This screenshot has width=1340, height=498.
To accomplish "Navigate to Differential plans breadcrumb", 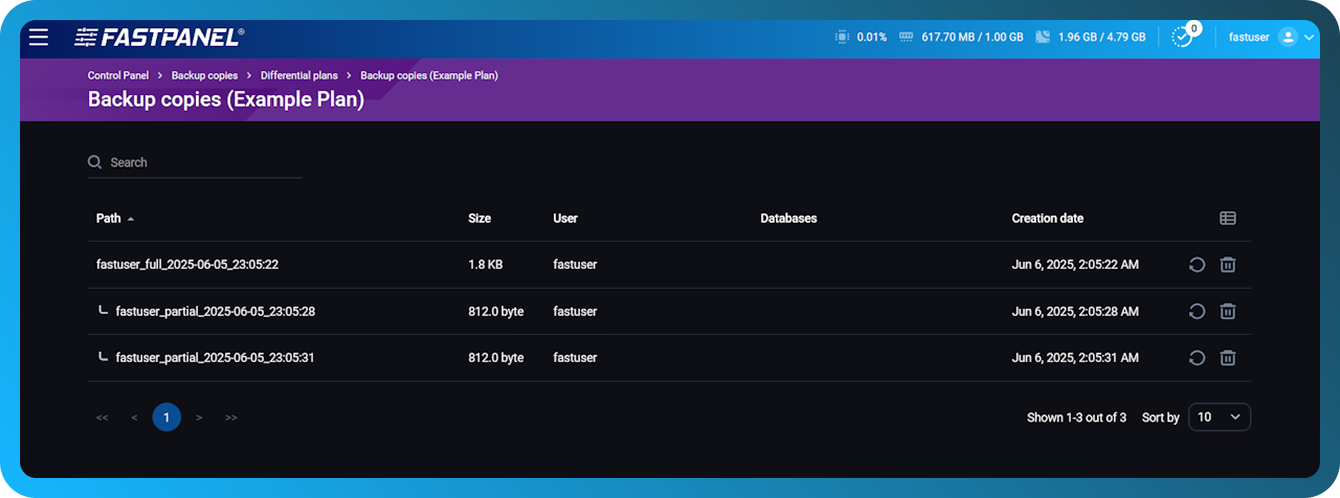I will [299, 75].
